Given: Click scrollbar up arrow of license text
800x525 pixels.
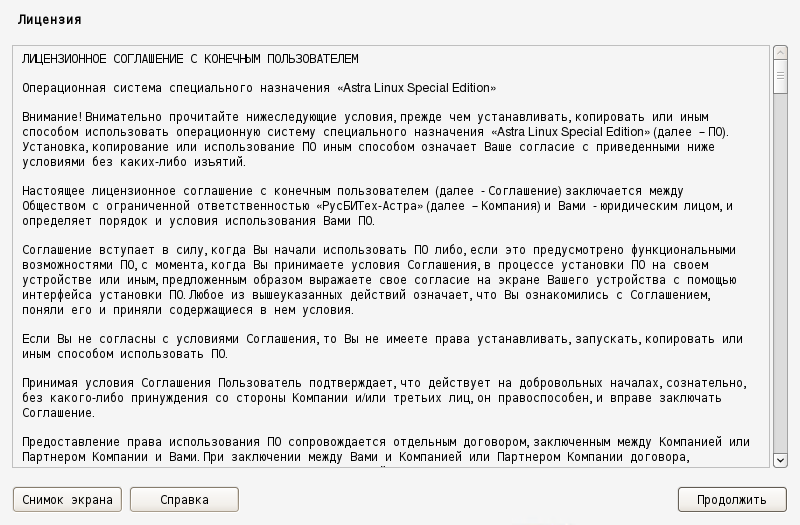Looking at the screenshot, I should click(x=780, y=52).
